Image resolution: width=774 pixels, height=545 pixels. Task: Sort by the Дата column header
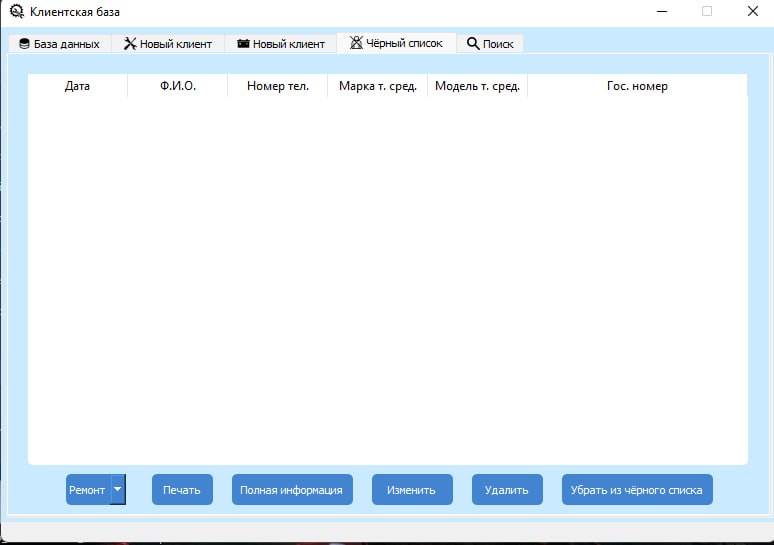[x=77, y=86]
